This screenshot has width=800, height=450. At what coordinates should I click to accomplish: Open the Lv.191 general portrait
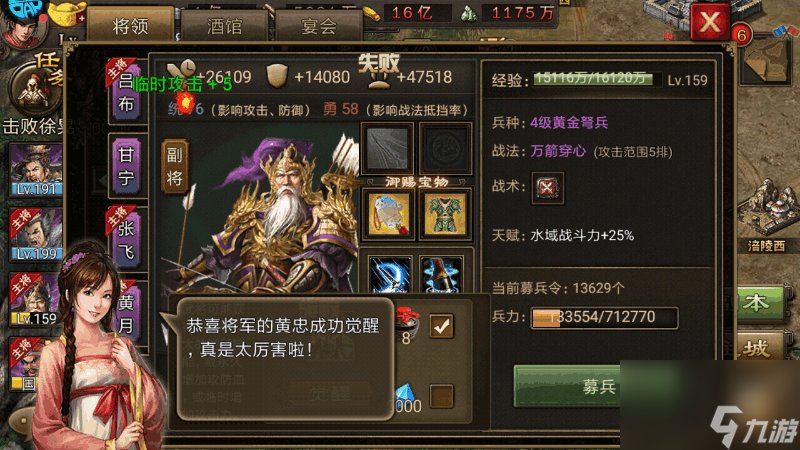point(36,170)
